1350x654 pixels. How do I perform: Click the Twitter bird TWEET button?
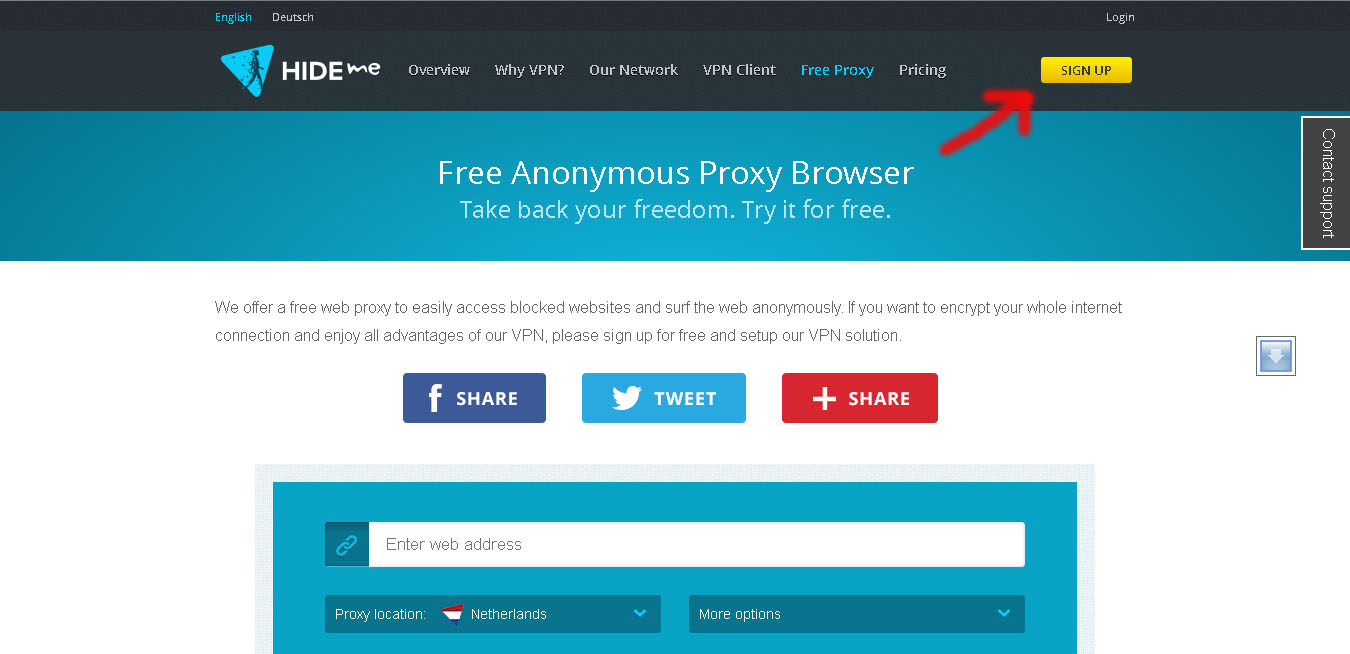(664, 398)
